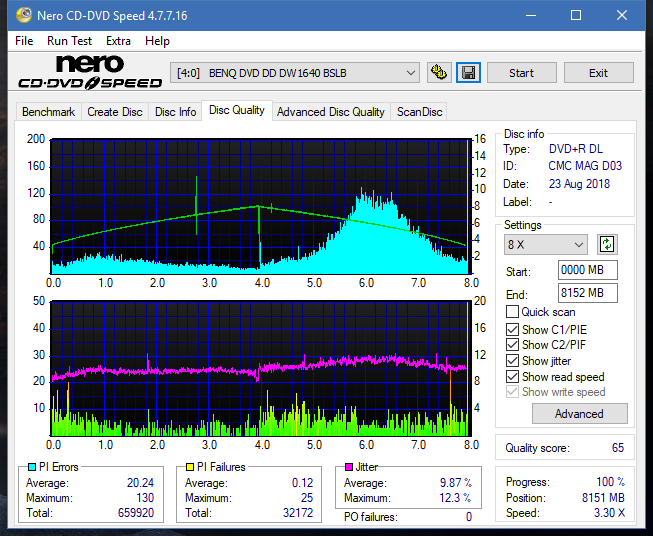The width and height of the screenshot is (653, 536).
Task: Open the 8 X speed dropdown
Action: click(546, 244)
